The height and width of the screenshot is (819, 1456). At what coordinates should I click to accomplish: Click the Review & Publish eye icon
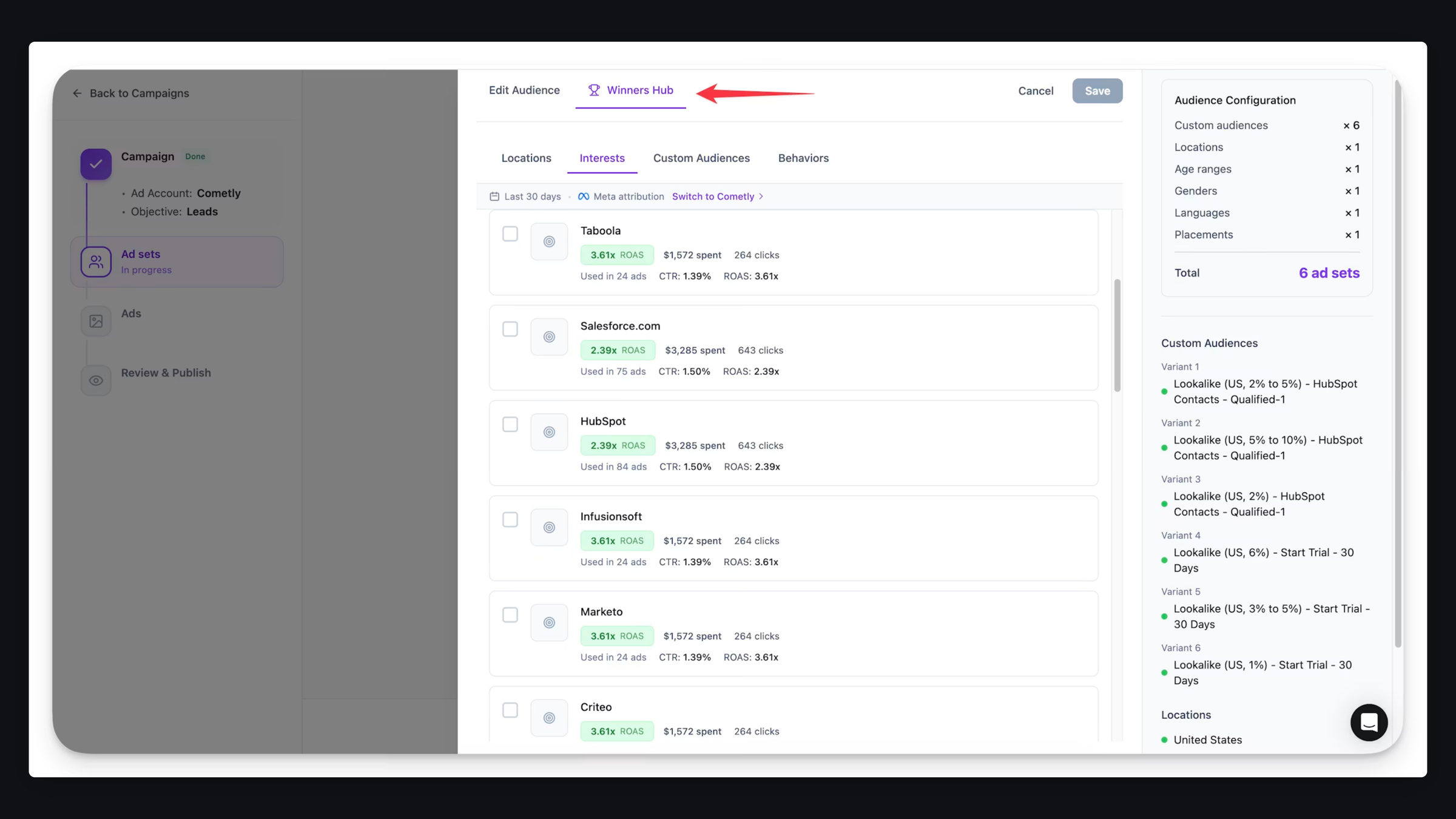(x=96, y=380)
